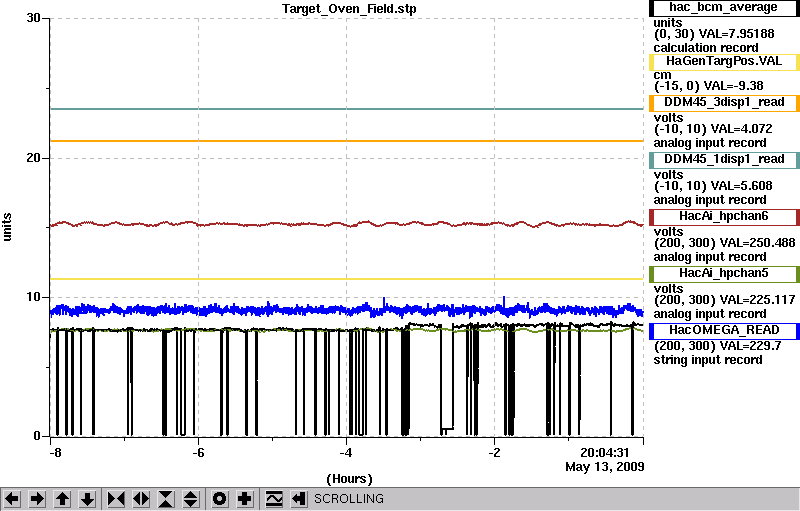The image size is (800, 511).
Task: Select the DDM45_1disp1_read legend entry
Action: (x=724, y=160)
